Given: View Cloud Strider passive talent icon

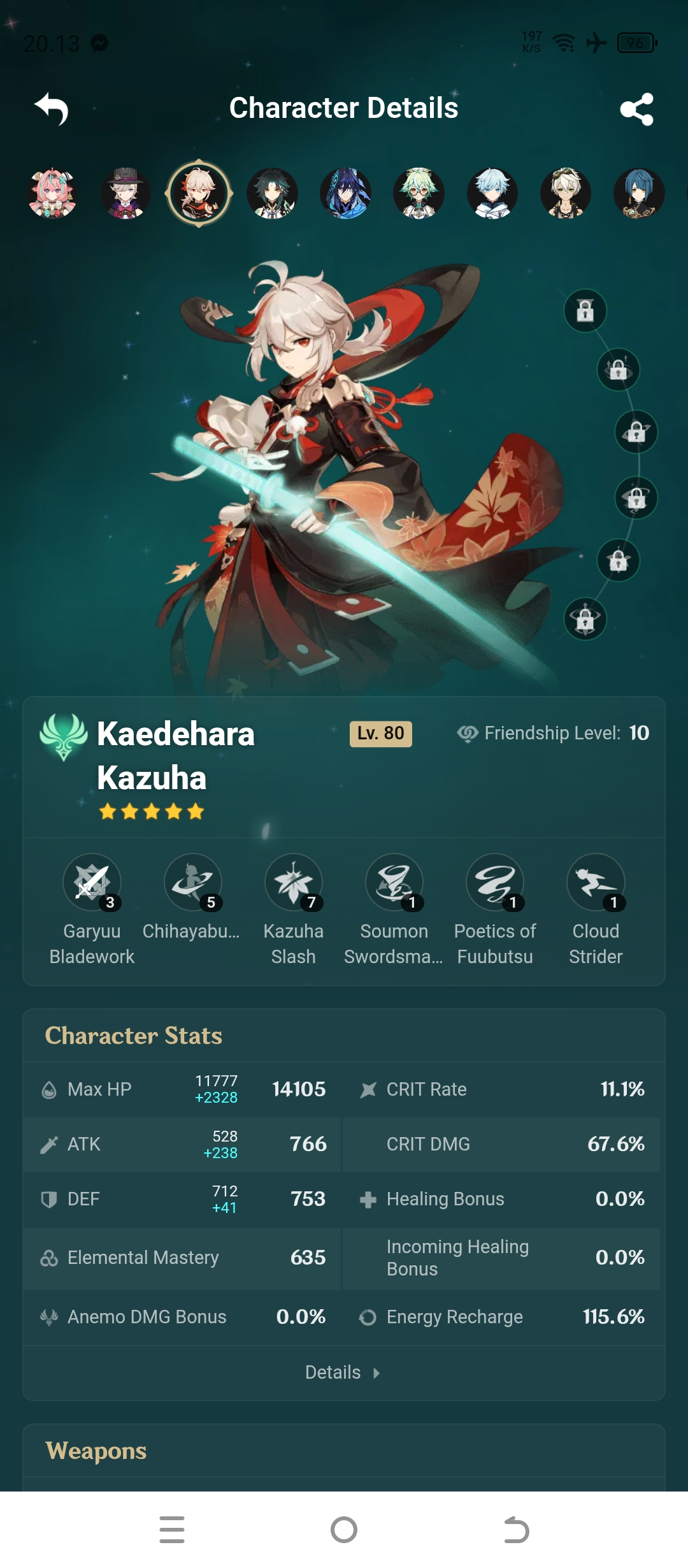Looking at the screenshot, I should 596,882.
